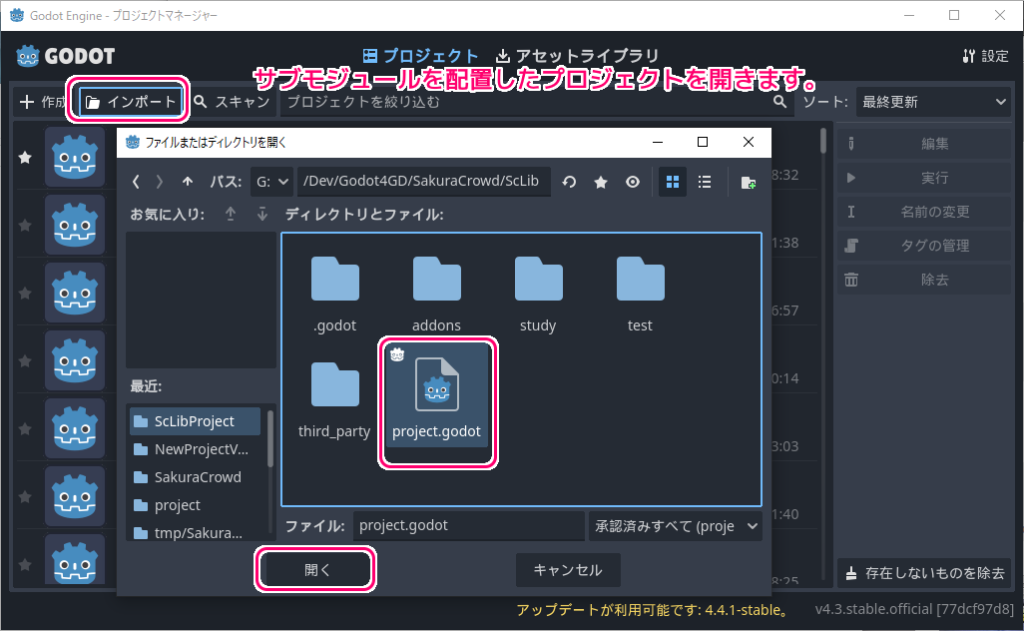Go forward in file dialog history
The width and height of the screenshot is (1024, 631).
click(159, 182)
